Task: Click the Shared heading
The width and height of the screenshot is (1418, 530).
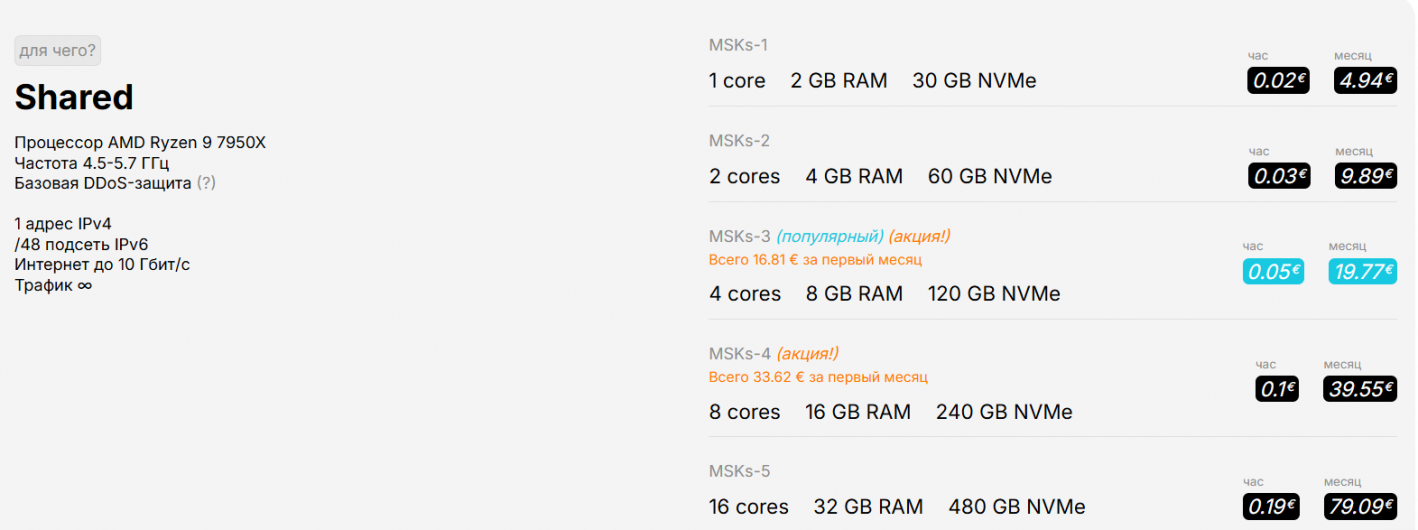Action: pos(74,97)
